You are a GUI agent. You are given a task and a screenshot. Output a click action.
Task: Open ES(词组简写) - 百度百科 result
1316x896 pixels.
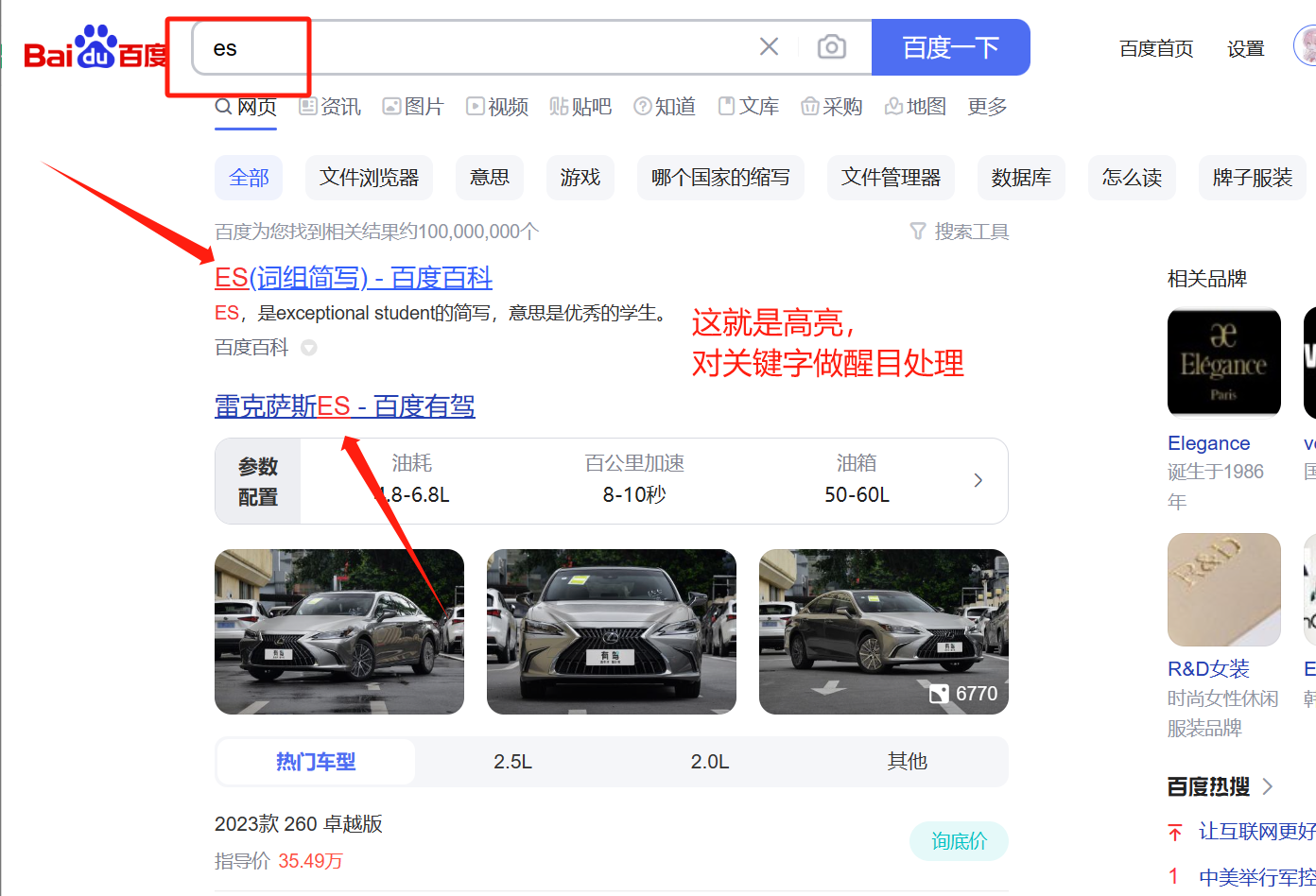click(x=354, y=278)
